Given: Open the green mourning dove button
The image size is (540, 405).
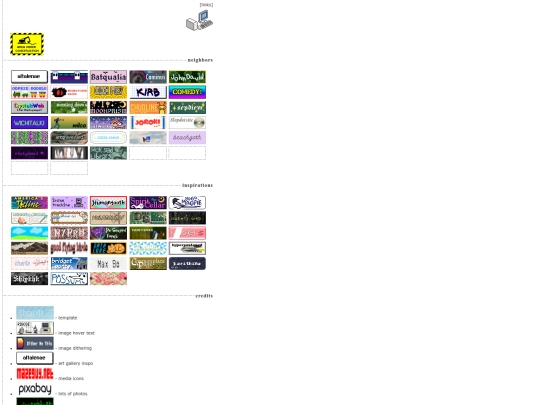Looking at the screenshot, I should click(x=69, y=107).
